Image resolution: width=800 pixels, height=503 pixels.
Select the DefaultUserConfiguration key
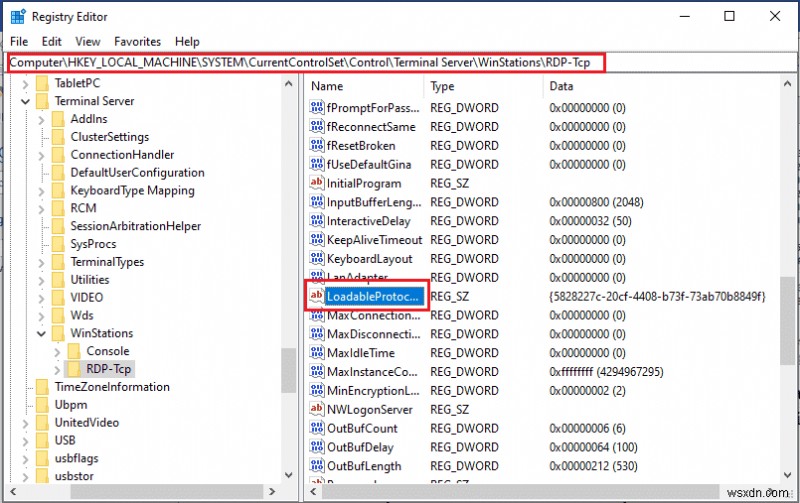pos(137,172)
